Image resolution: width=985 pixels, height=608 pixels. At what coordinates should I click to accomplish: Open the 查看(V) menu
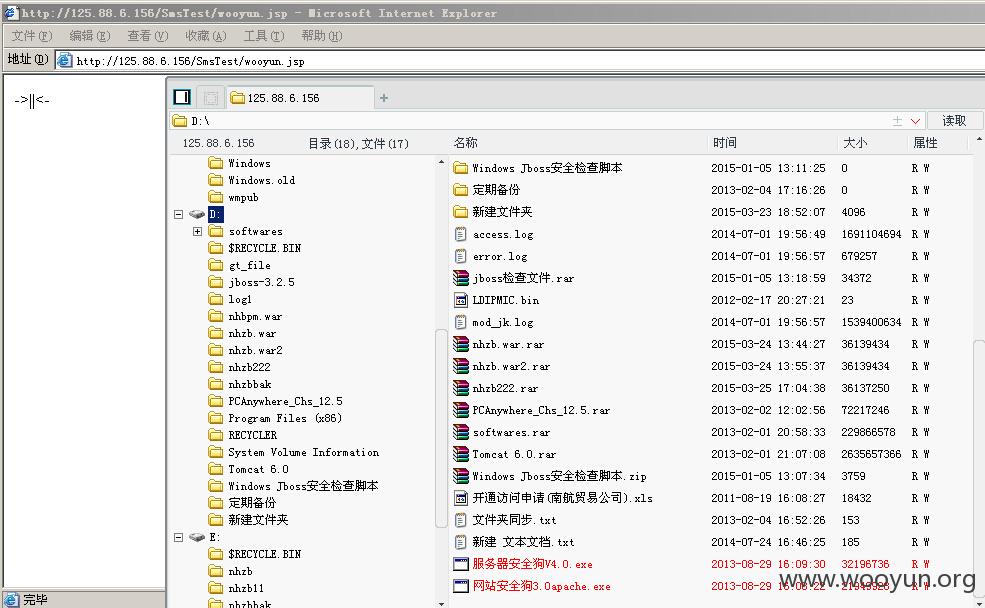point(148,36)
